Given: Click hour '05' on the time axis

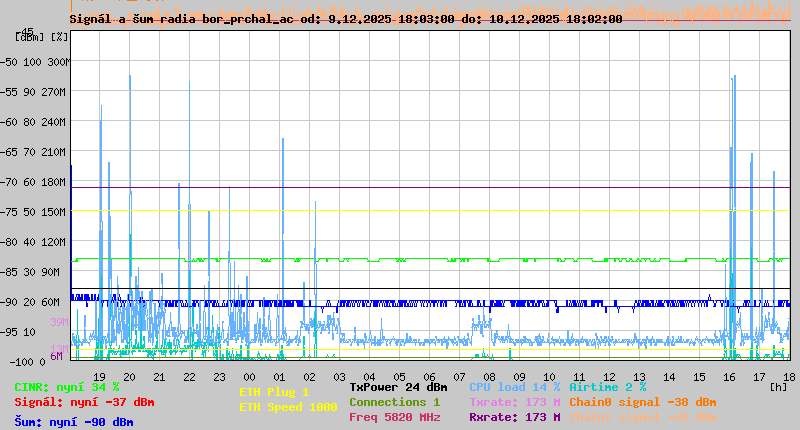Looking at the screenshot, I should (x=399, y=377).
